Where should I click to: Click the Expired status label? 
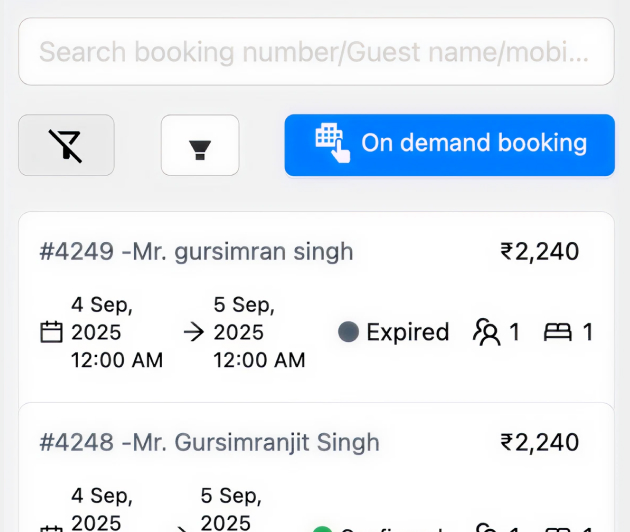point(407,332)
